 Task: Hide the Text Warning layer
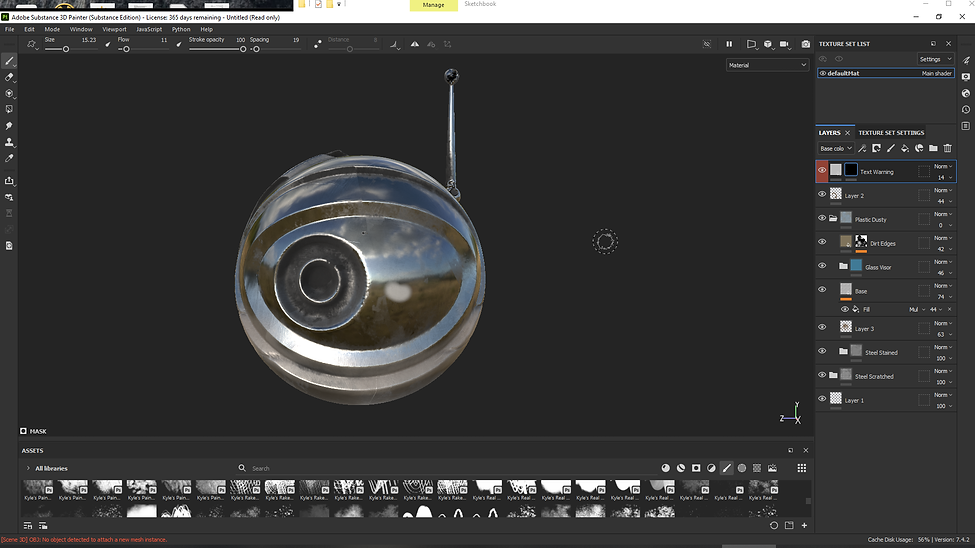[x=822, y=170]
